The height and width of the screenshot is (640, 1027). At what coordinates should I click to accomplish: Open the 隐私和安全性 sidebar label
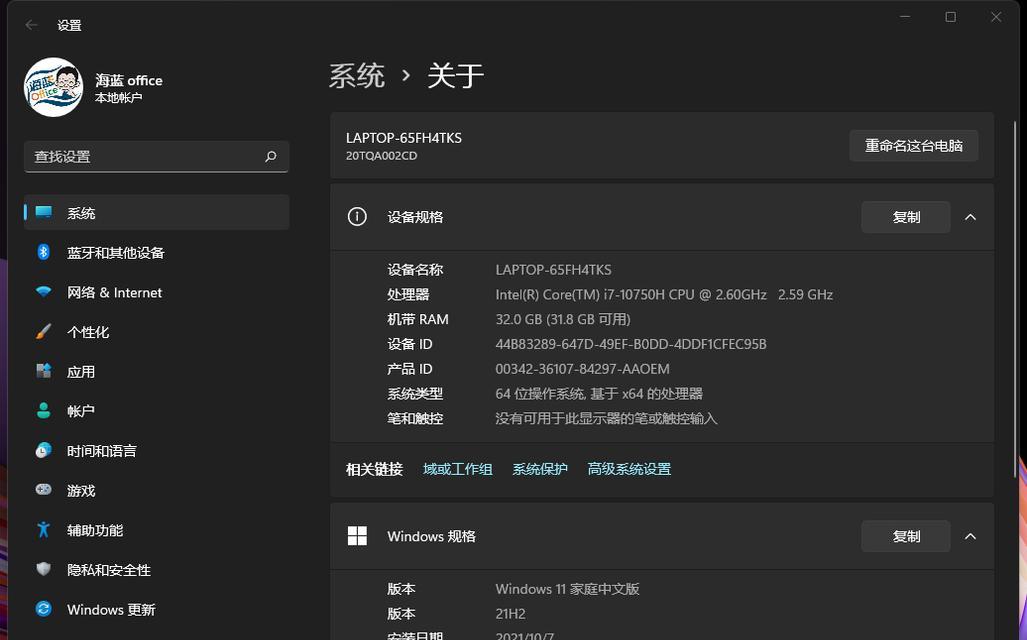[x=109, y=571]
